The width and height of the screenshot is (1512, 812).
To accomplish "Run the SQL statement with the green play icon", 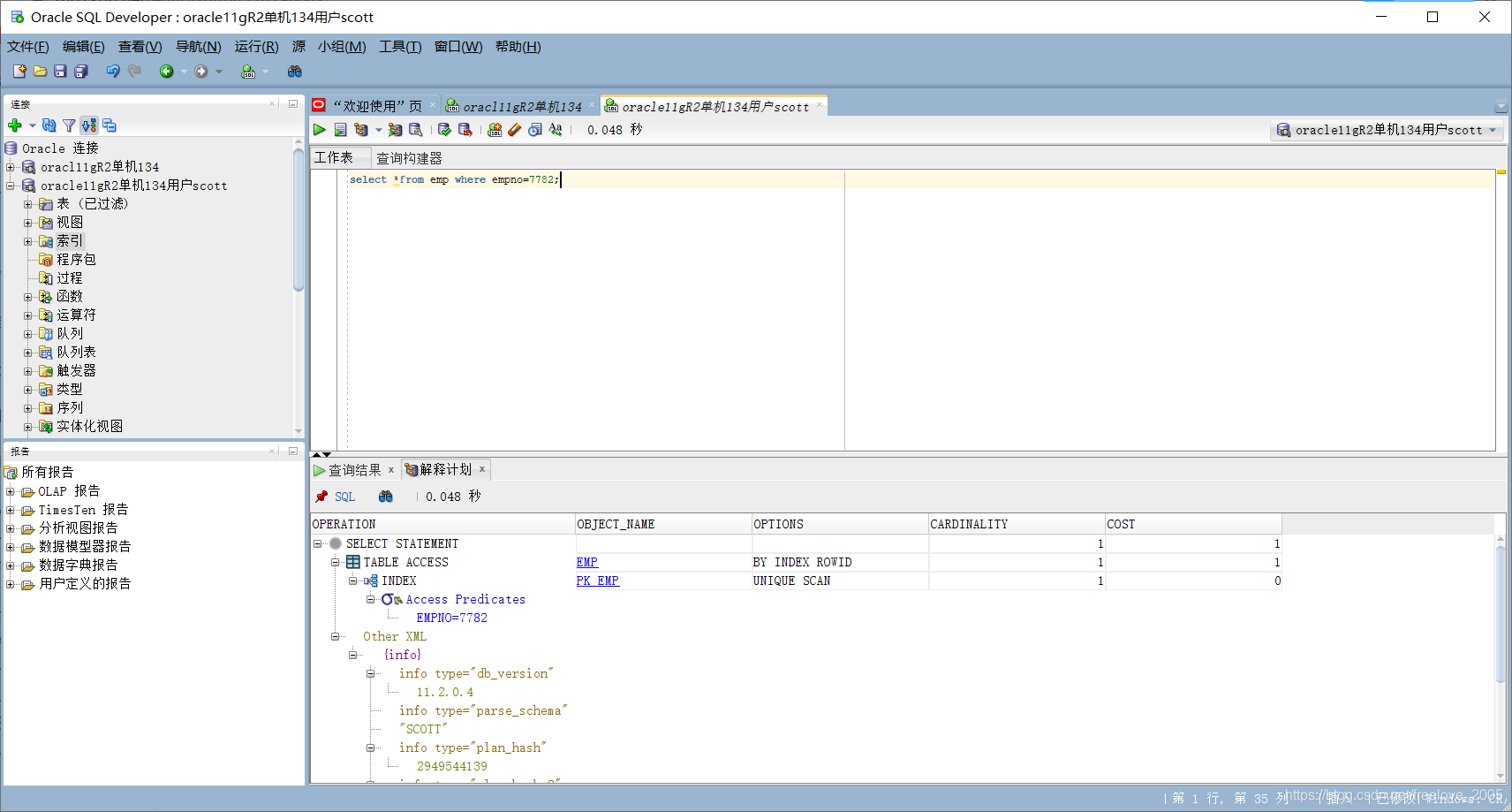I will 320,129.
